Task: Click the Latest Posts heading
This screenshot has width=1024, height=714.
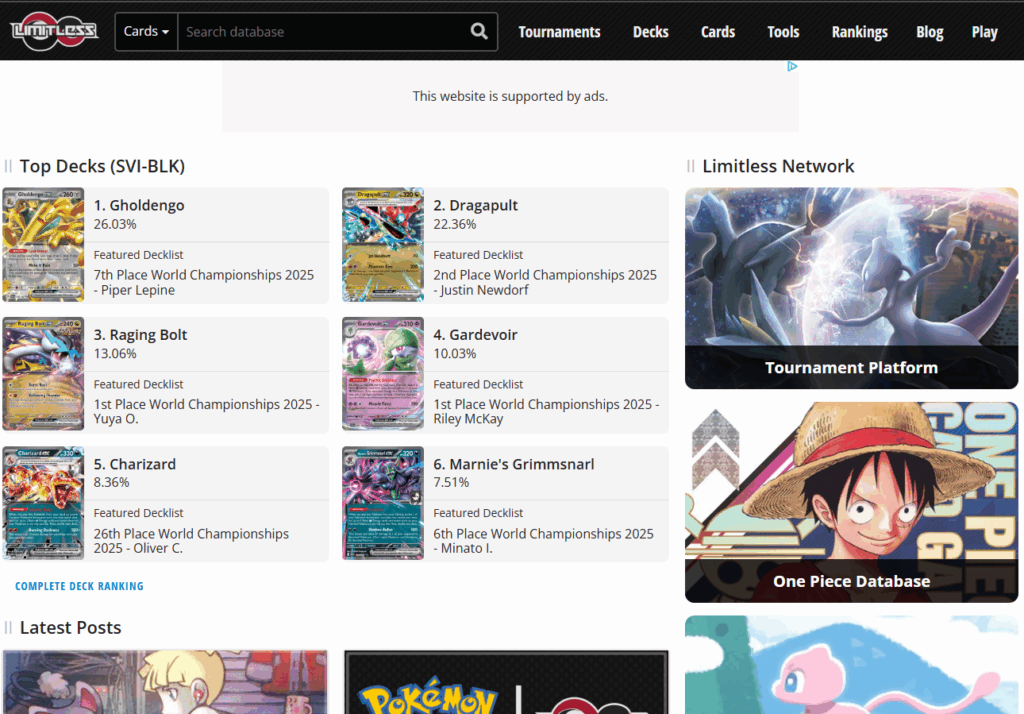Action: [71, 627]
